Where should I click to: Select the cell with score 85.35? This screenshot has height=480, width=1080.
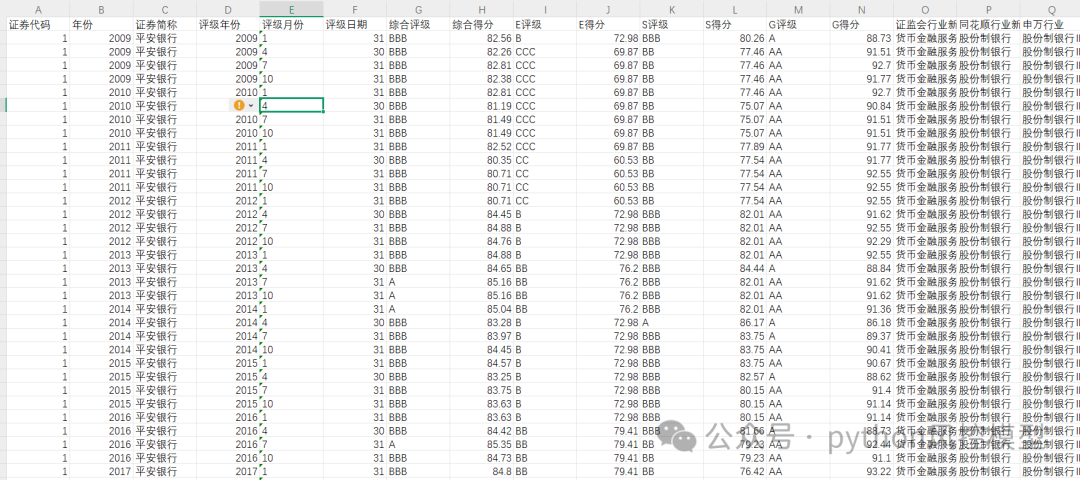coord(481,444)
